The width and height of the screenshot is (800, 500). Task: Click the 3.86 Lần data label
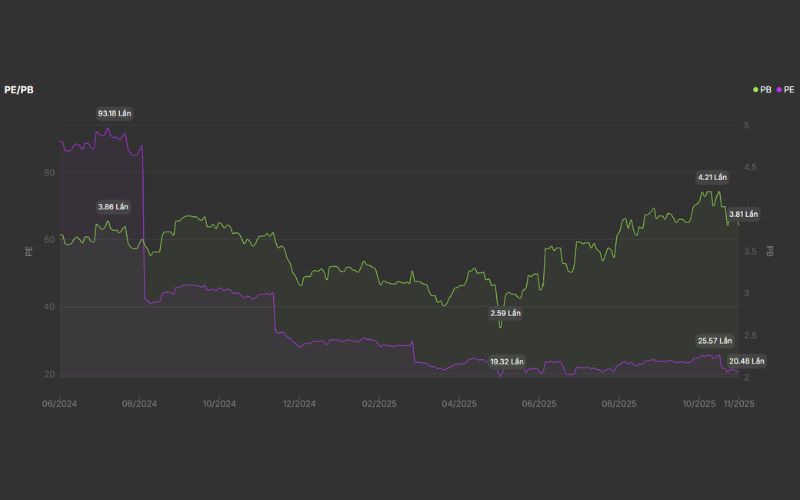pyautogui.click(x=114, y=207)
